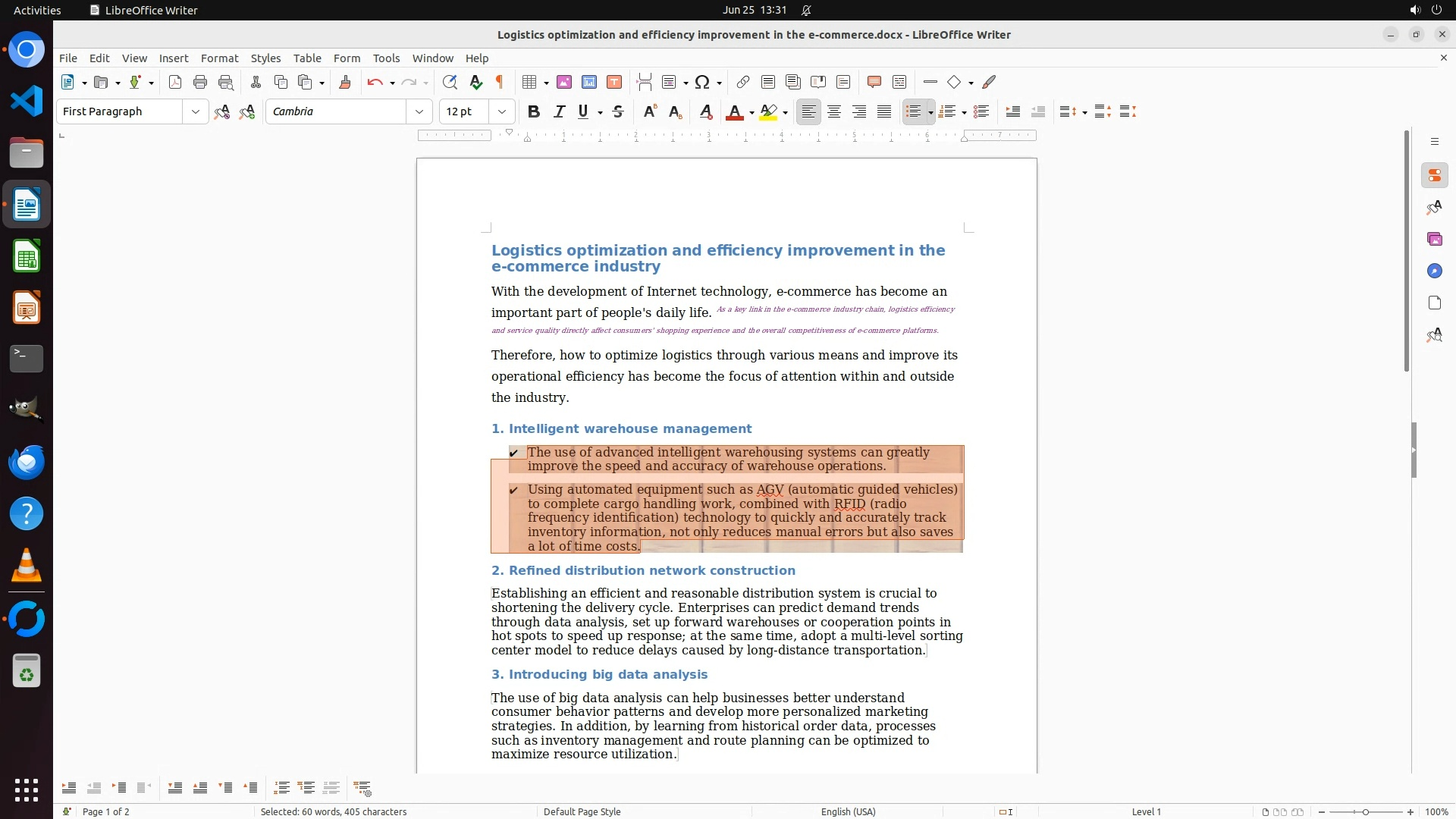Toggle Bold formatting

(x=534, y=111)
